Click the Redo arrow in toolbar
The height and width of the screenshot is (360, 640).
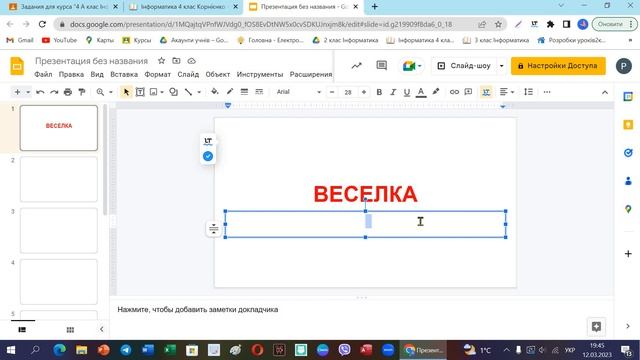(x=54, y=92)
